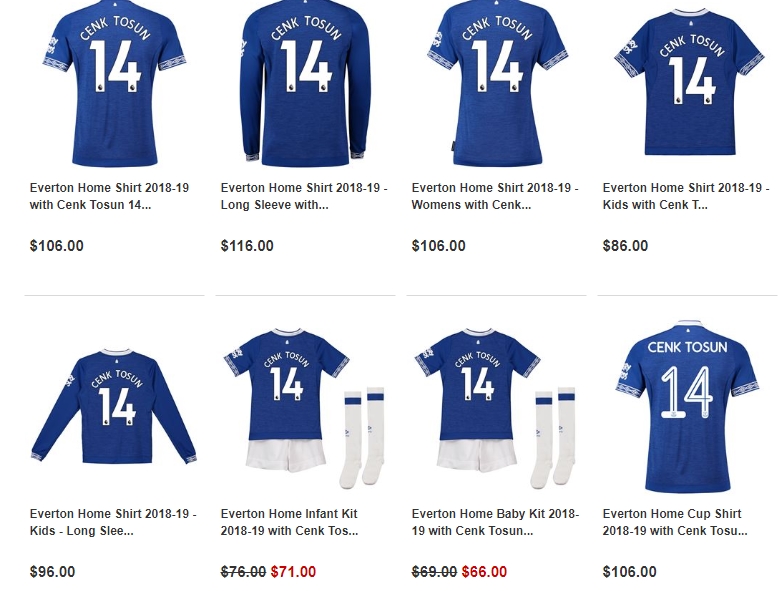
Task: Click the $86.00 Kids shirt price
Action: [x=625, y=246]
